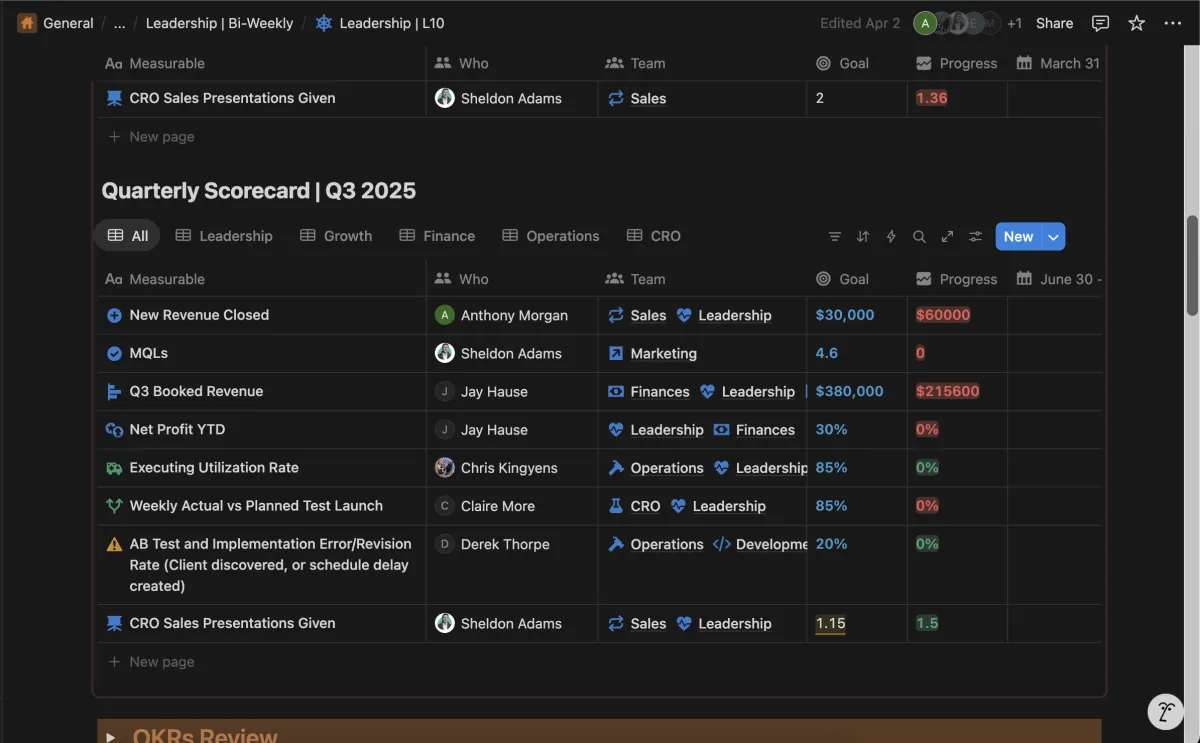1200x743 pixels.
Task: Click the New Revenue Closed plus icon
Action: click(114, 315)
